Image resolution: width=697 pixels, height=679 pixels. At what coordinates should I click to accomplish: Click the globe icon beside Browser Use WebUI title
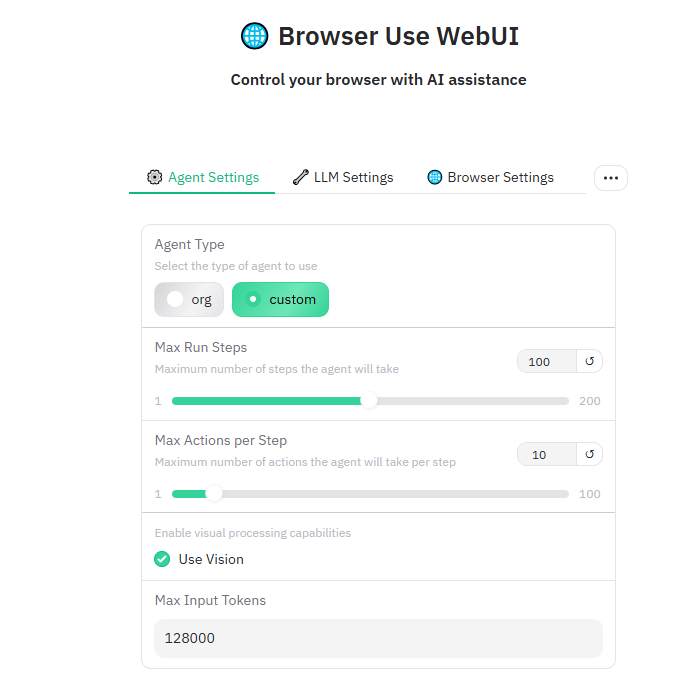point(255,37)
